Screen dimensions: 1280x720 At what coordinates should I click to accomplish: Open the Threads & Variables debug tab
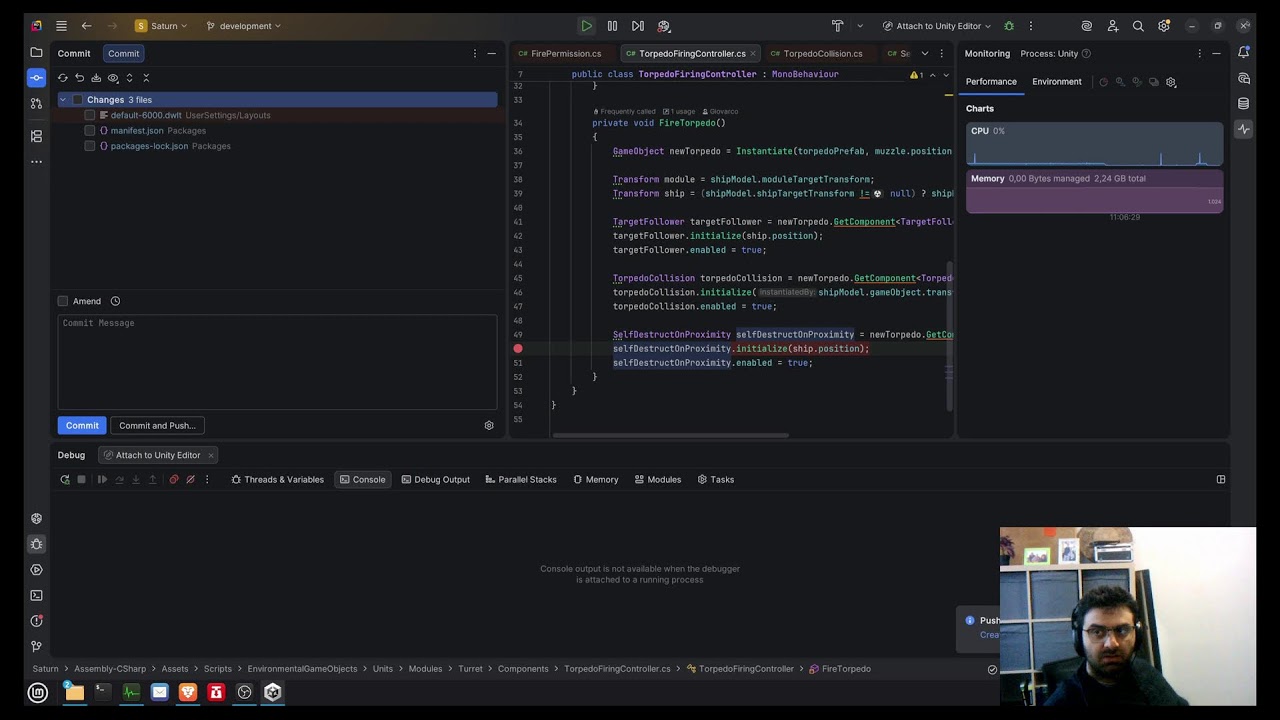point(277,480)
